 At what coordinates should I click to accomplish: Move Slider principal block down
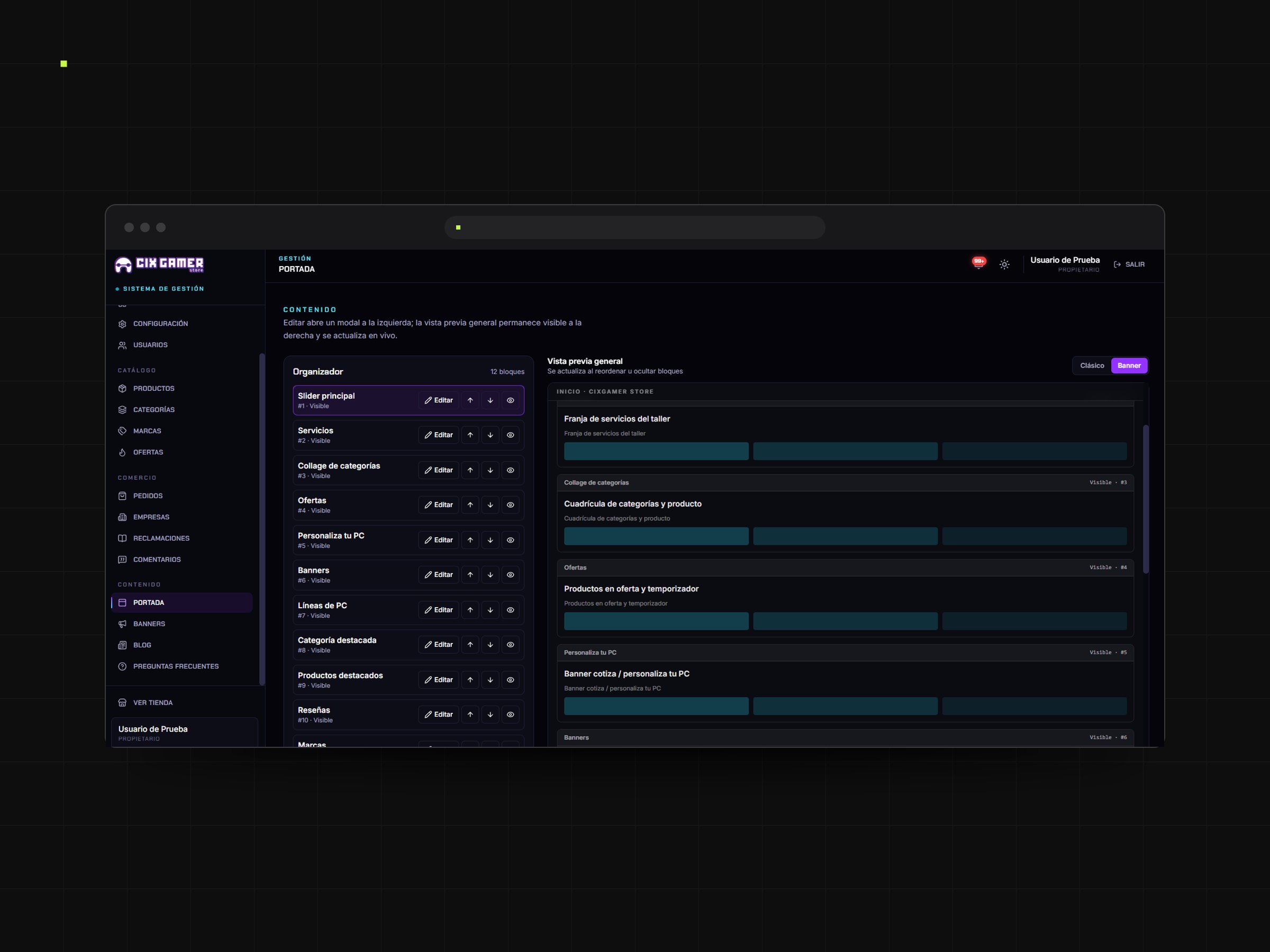pyautogui.click(x=491, y=400)
